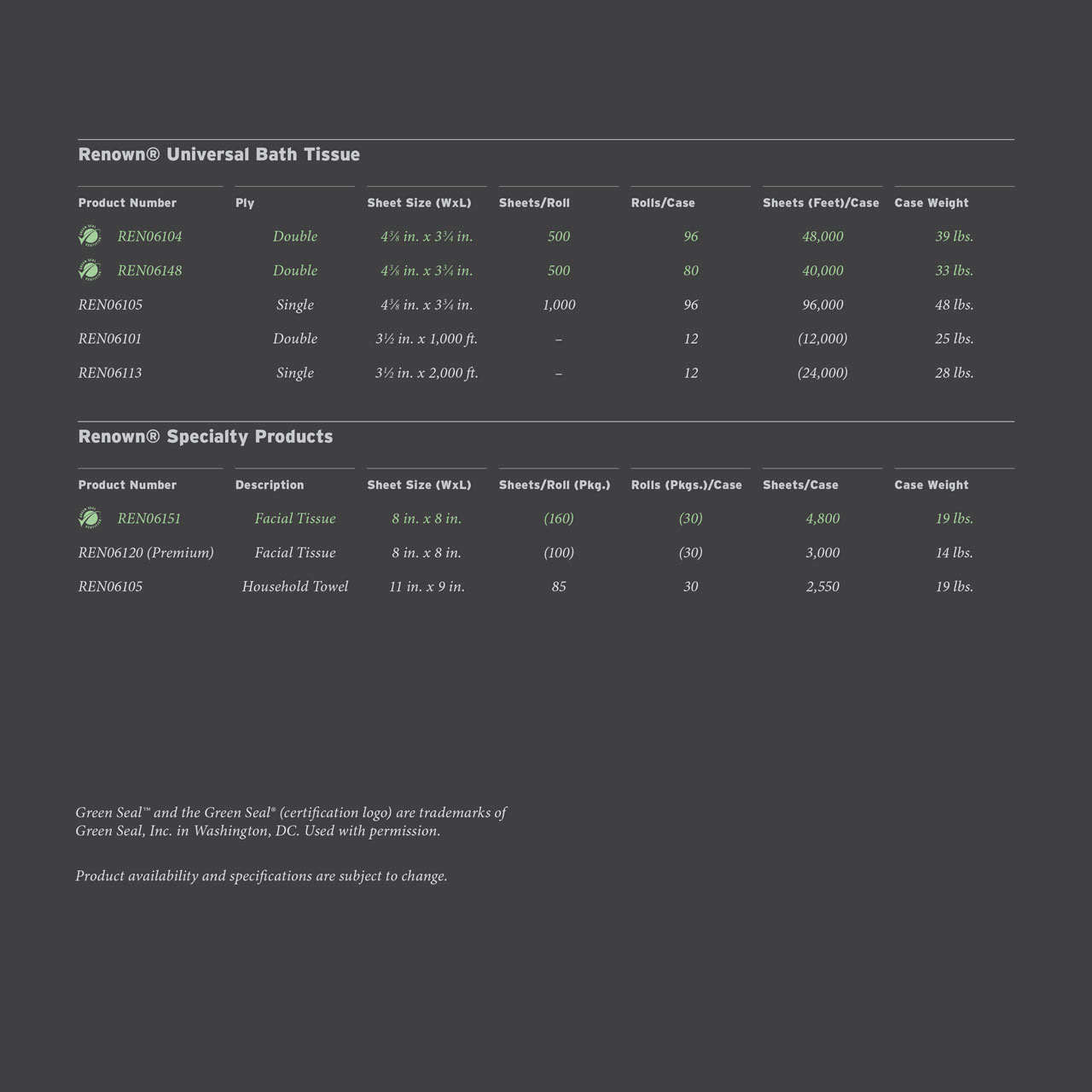
Task: Click the Ply column header
Action: 245,203
